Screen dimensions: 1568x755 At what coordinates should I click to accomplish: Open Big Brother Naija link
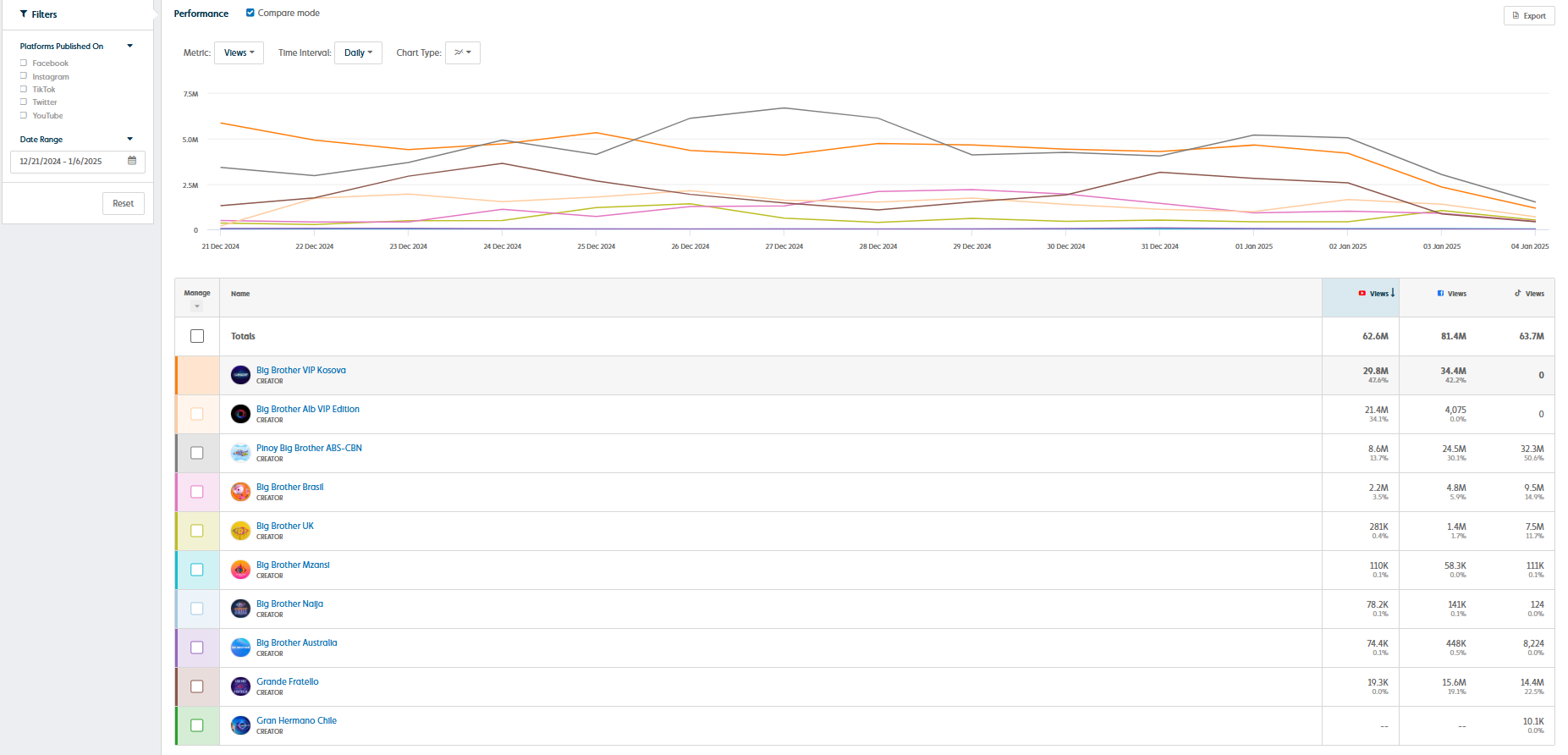289,603
